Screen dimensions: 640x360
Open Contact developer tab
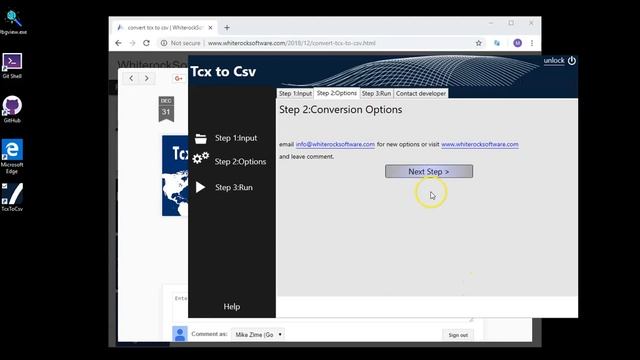tap(421, 93)
